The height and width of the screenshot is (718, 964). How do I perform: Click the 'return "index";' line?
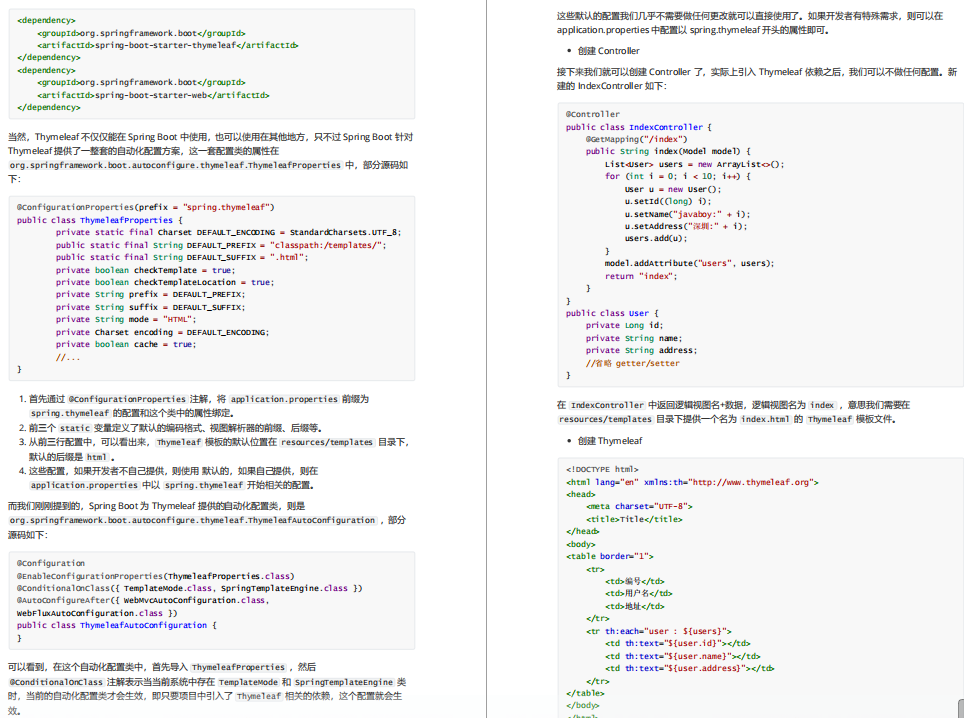(x=641, y=276)
